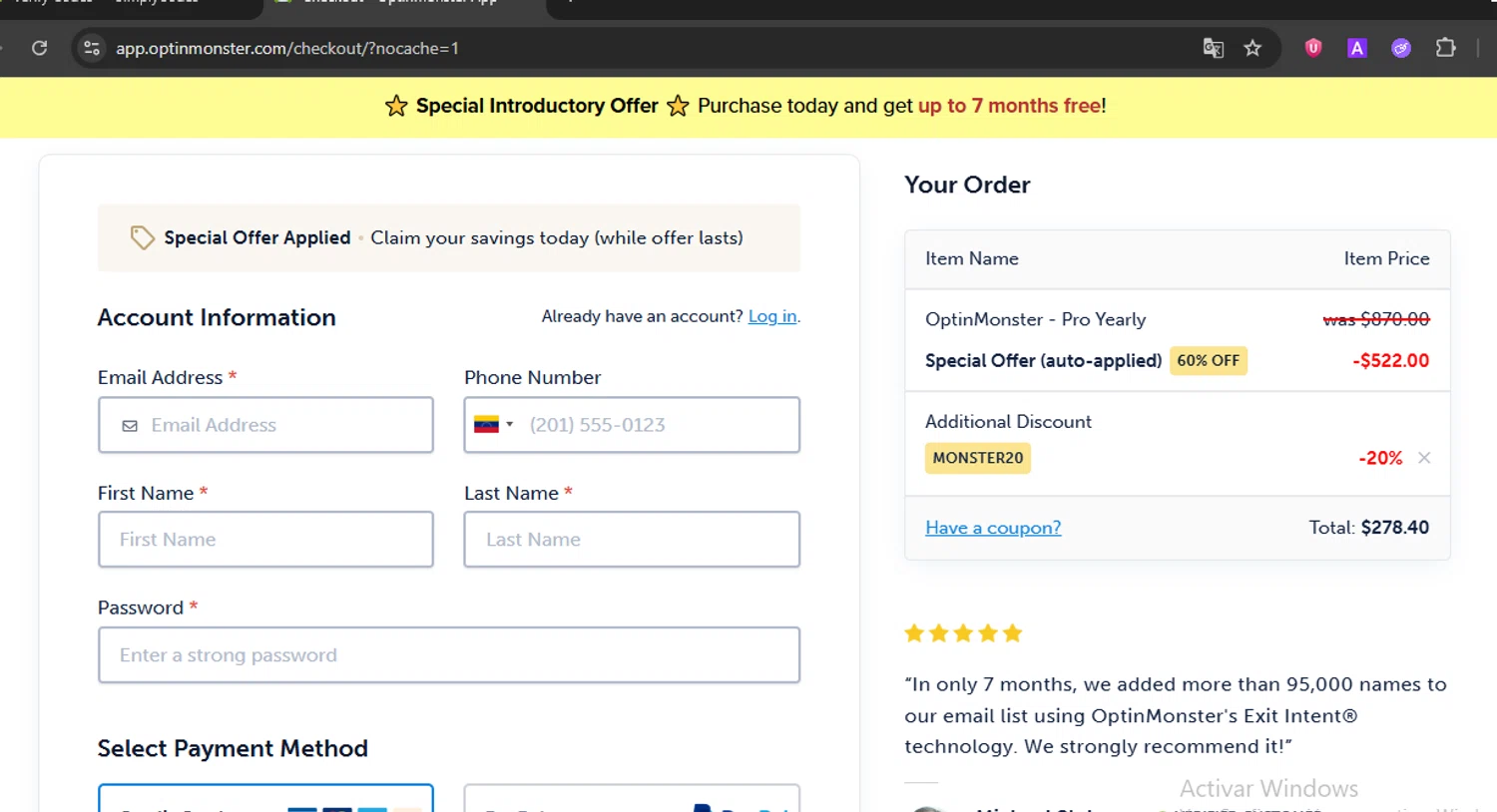The width and height of the screenshot is (1497, 812).
Task: Open site information icon in address bar
Action: [92, 48]
